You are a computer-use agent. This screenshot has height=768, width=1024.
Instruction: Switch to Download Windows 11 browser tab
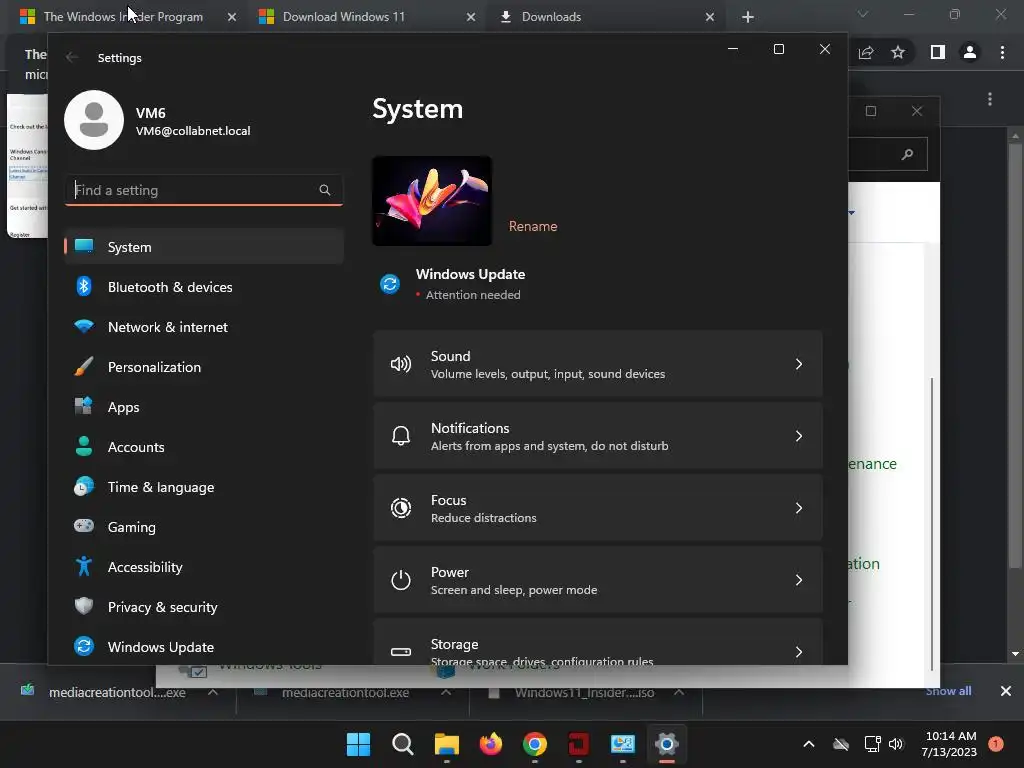(368, 16)
